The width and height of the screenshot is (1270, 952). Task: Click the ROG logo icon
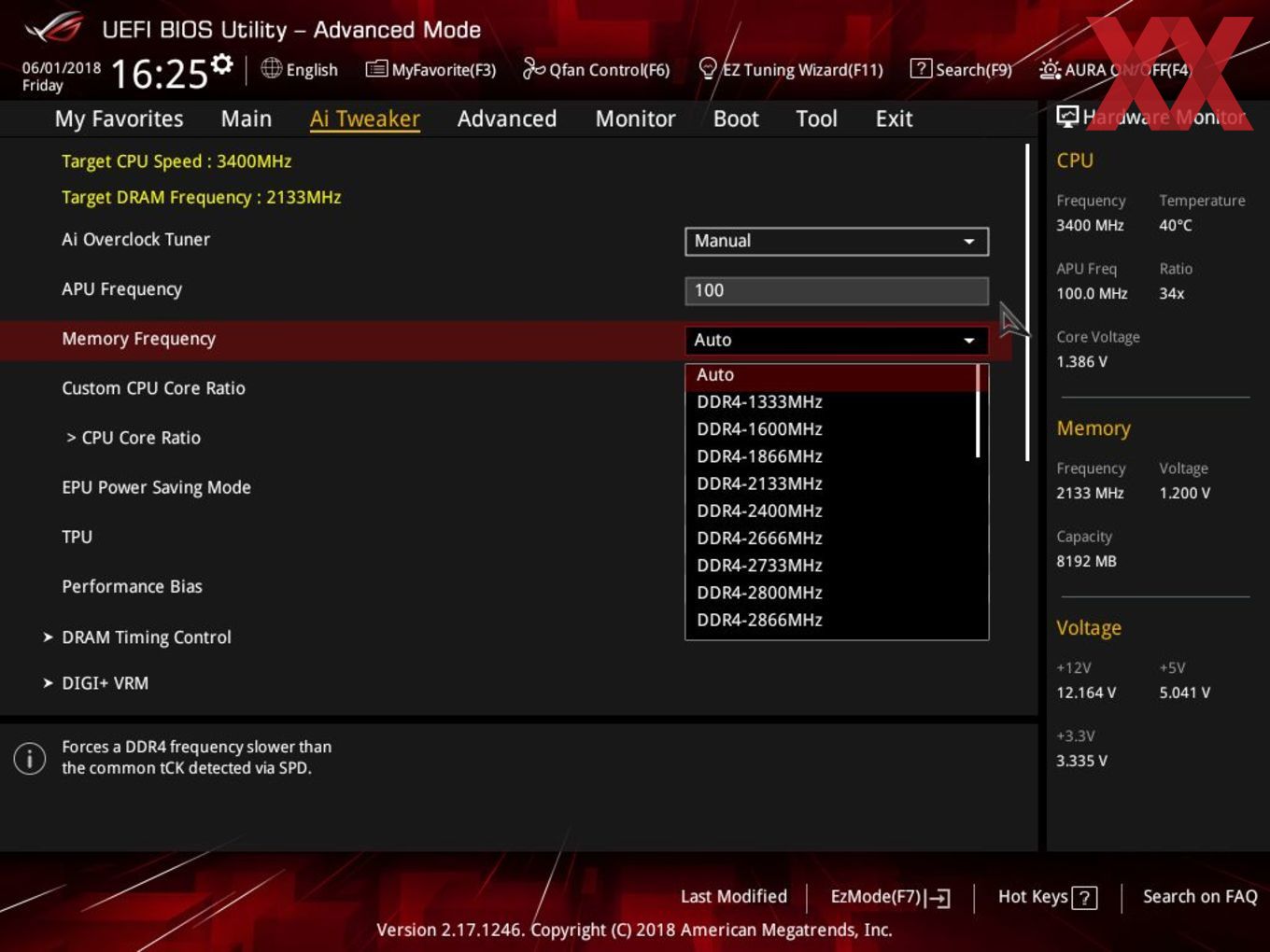click(54, 28)
